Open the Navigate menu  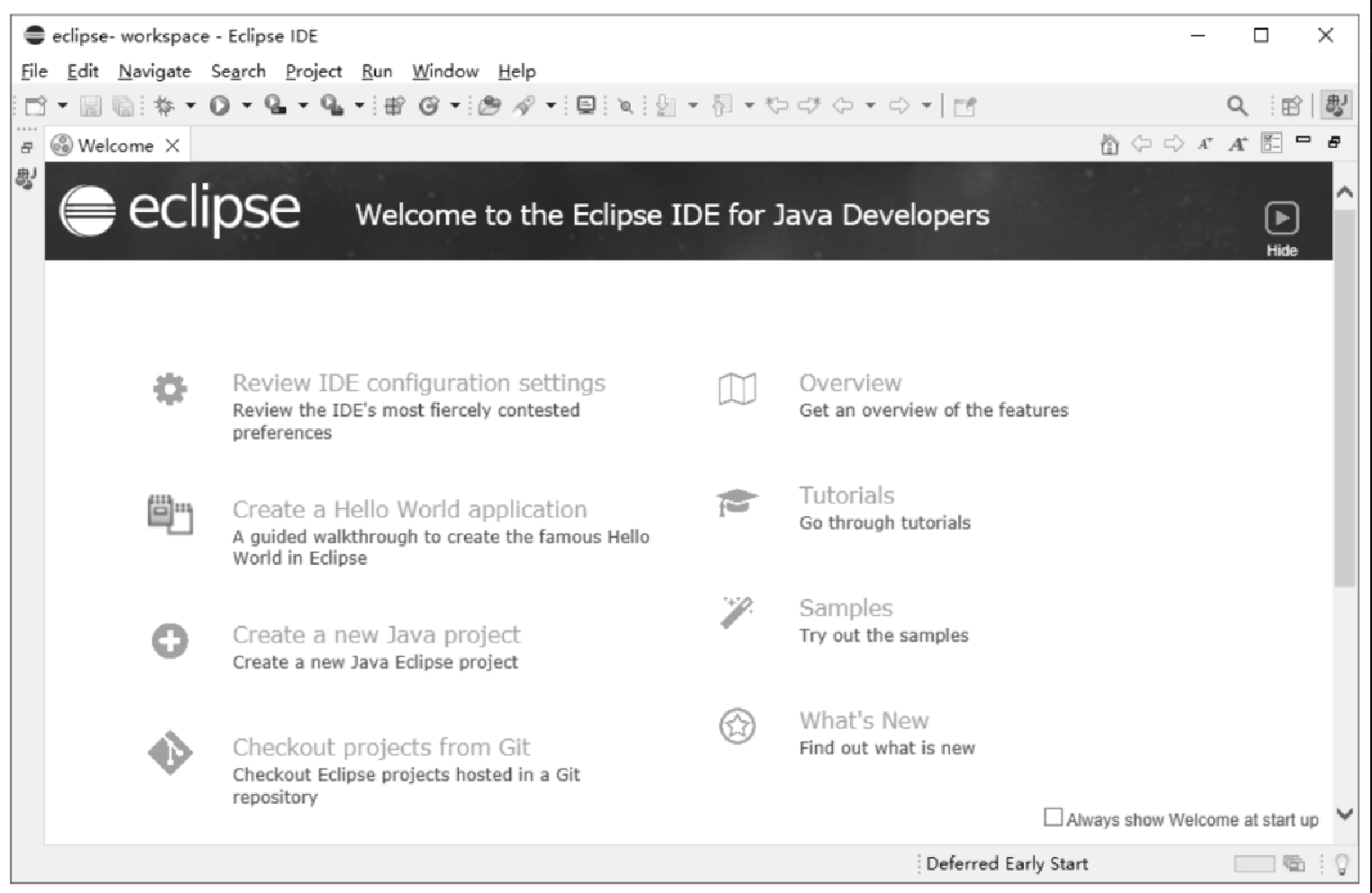click(x=155, y=71)
